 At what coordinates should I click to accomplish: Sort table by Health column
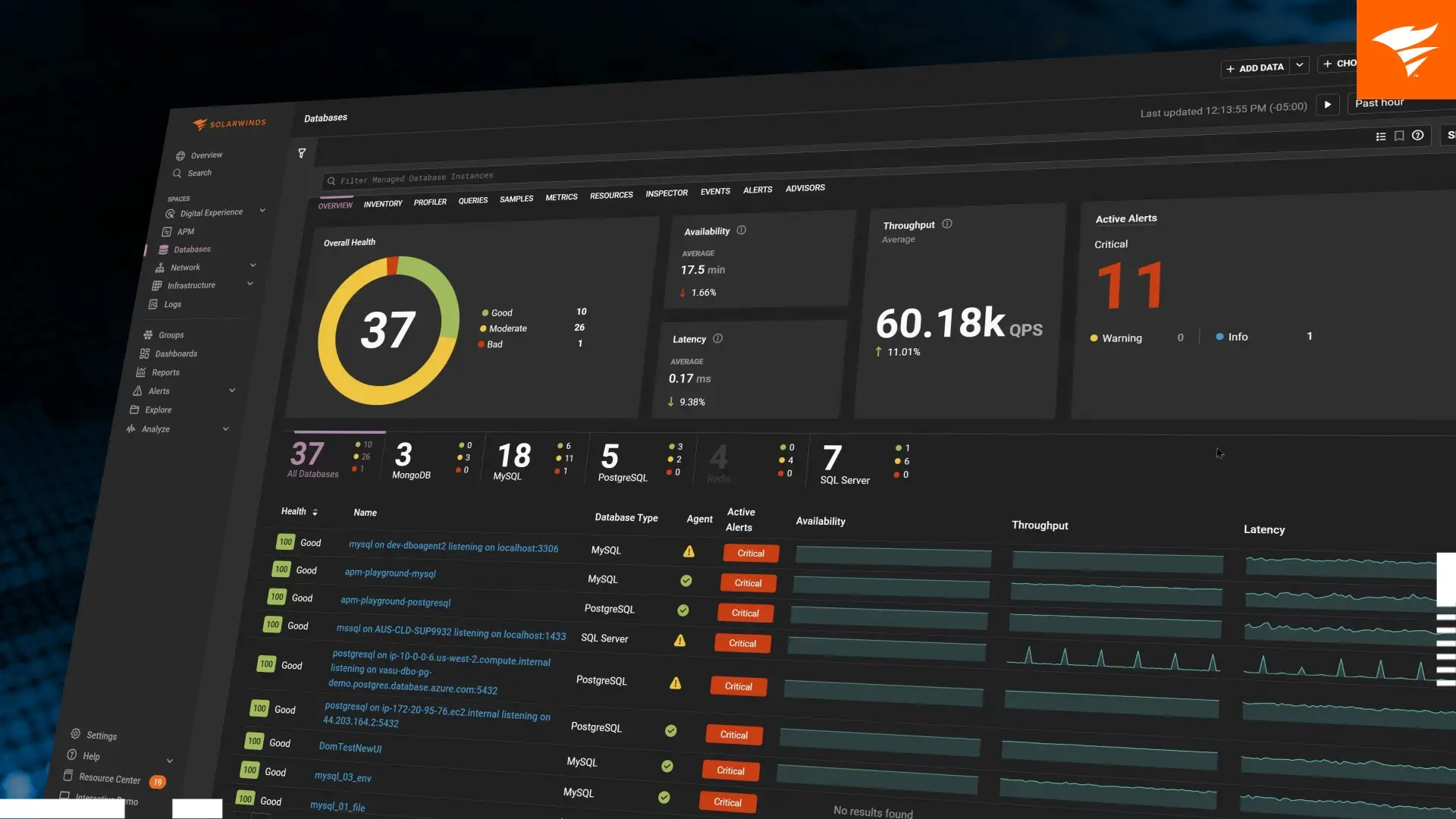(300, 512)
